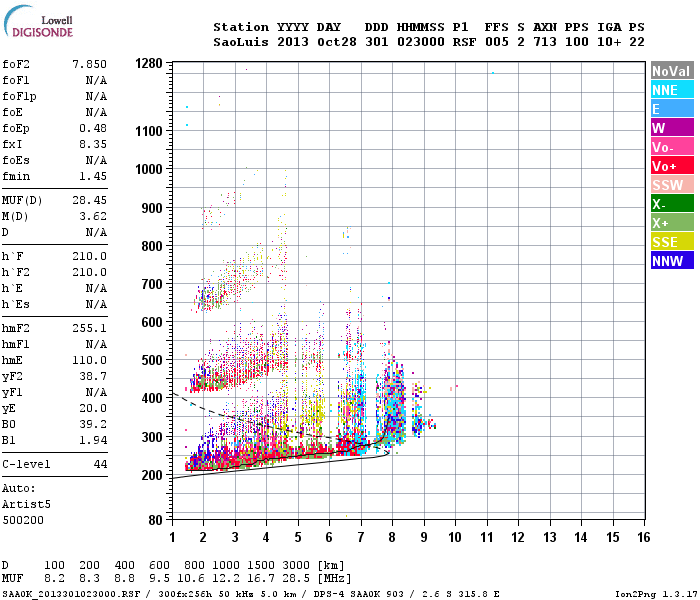
Task: Click the NoVal legend swatch
Action: 672,71
